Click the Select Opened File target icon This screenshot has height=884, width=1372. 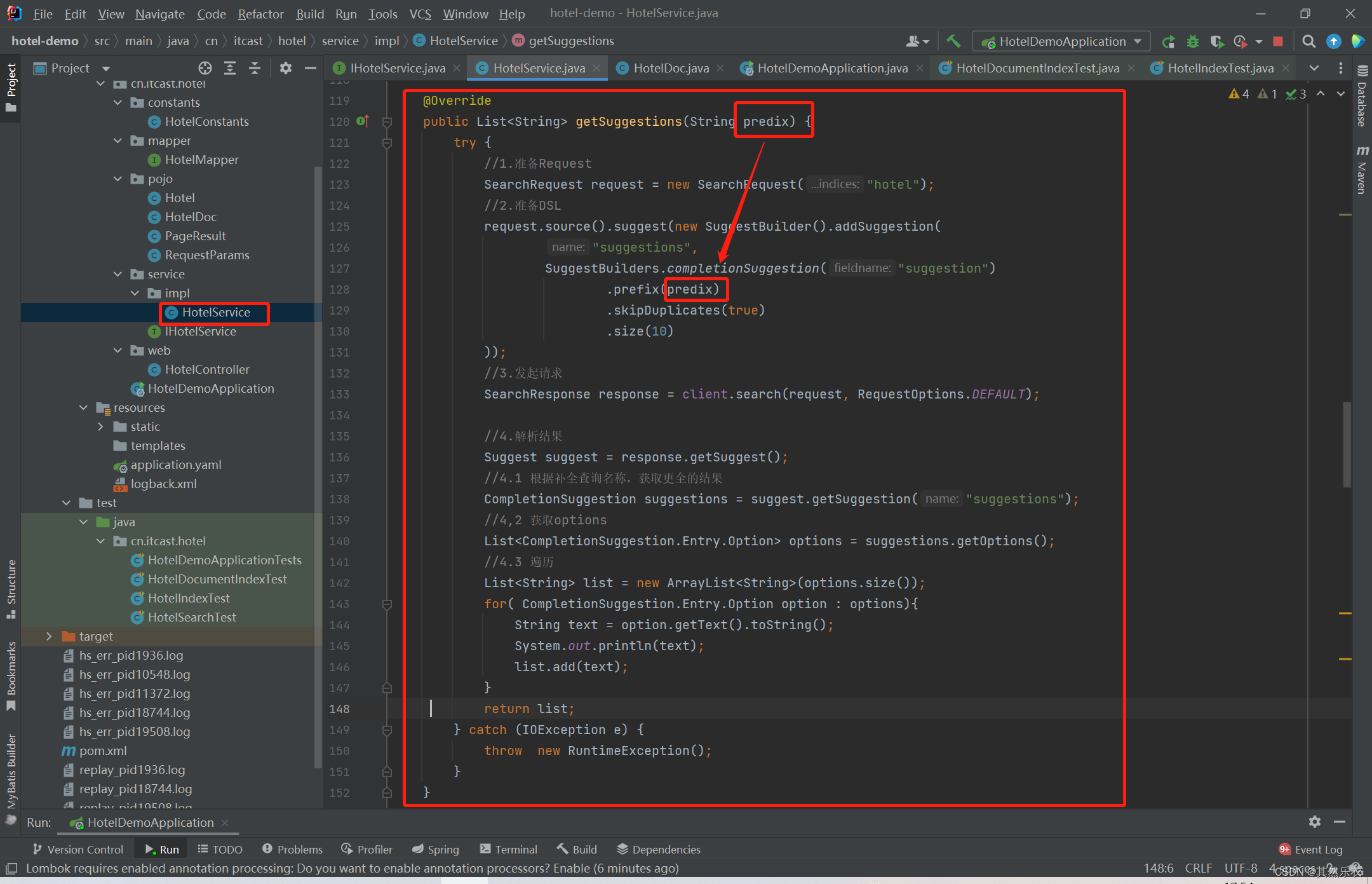(x=205, y=68)
